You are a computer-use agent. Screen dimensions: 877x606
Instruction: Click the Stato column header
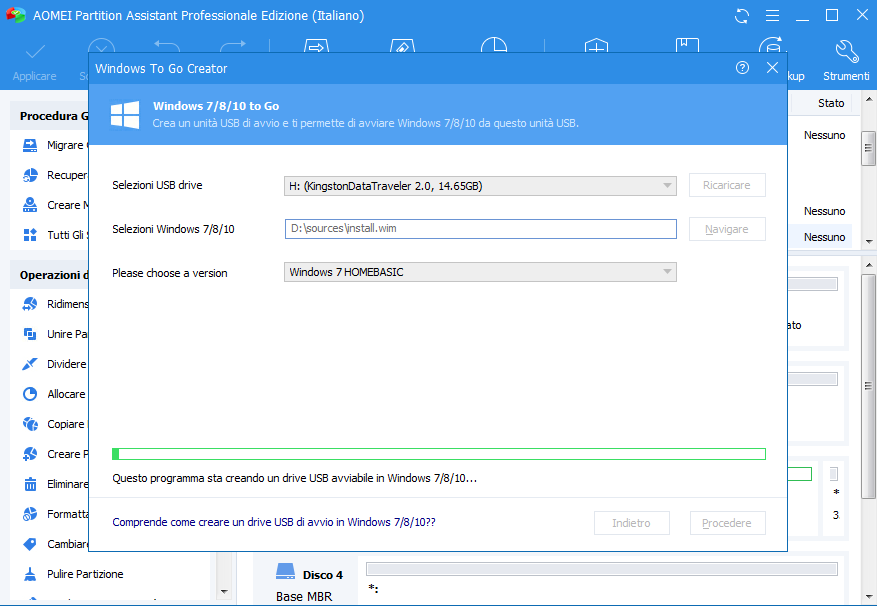tap(831, 103)
